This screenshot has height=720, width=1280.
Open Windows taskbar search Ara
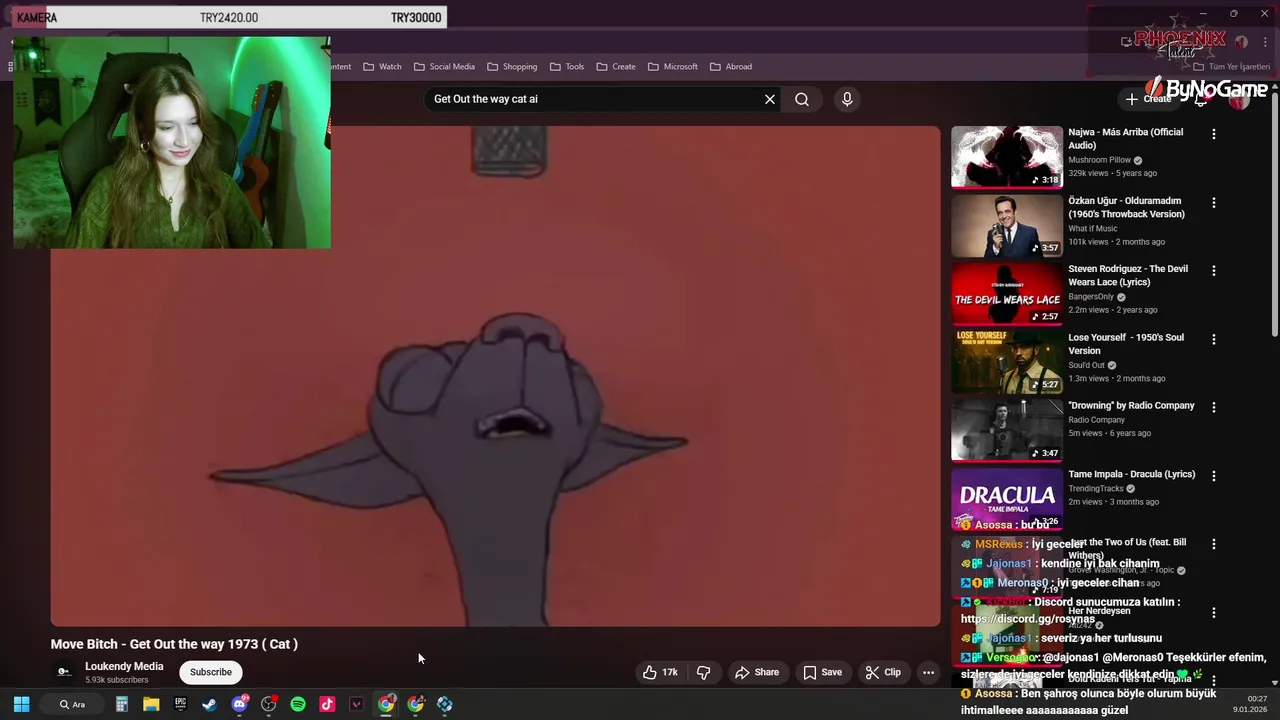click(x=72, y=704)
